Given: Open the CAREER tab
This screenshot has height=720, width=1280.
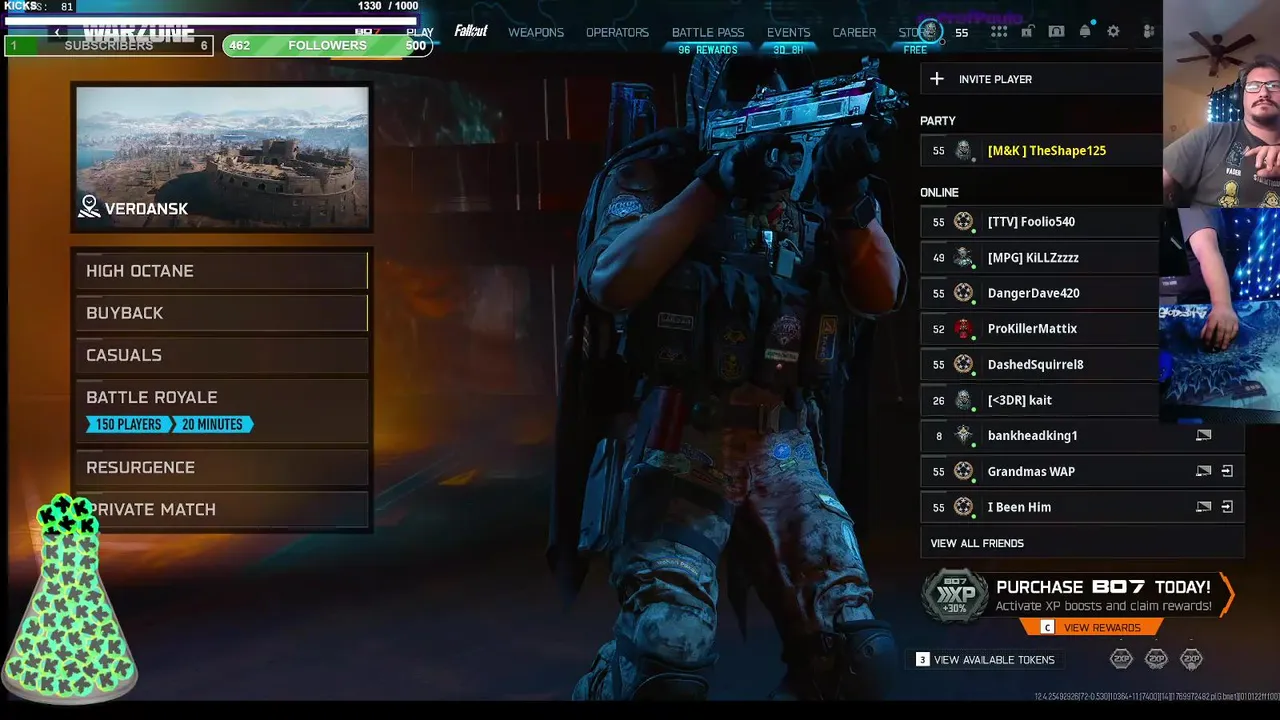Looking at the screenshot, I should [x=854, y=32].
